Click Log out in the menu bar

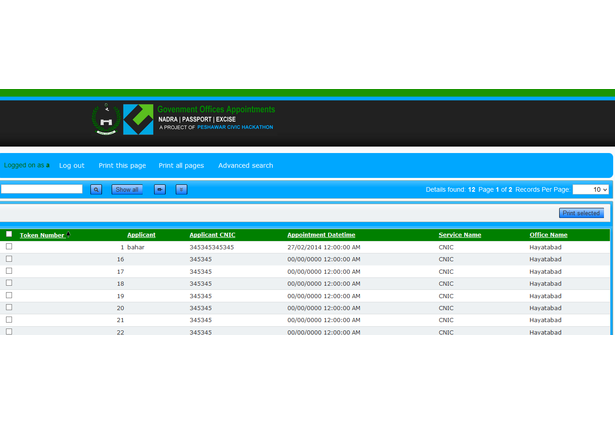pyautogui.click(x=71, y=166)
